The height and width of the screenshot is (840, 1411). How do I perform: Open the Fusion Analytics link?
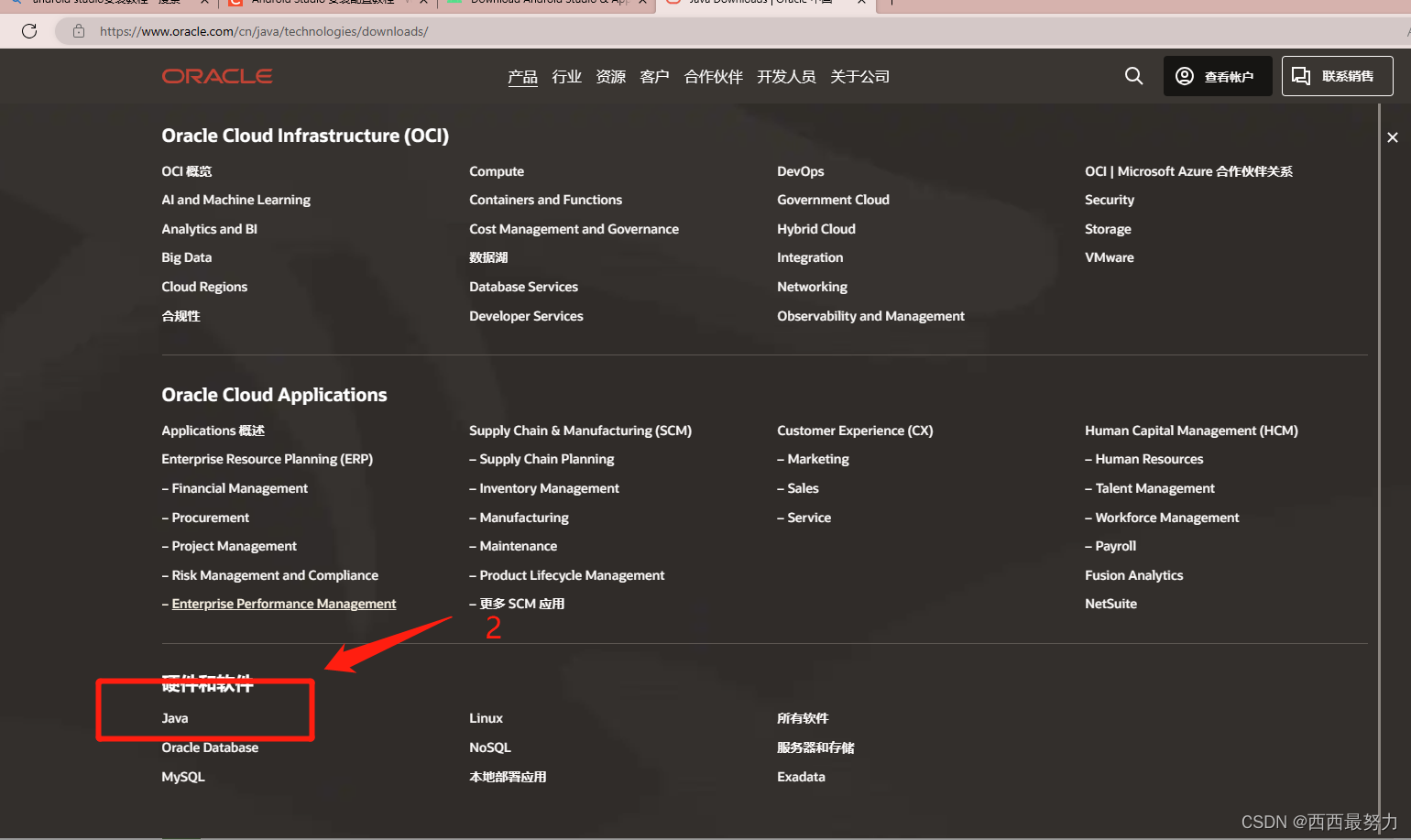coord(1133,575)
